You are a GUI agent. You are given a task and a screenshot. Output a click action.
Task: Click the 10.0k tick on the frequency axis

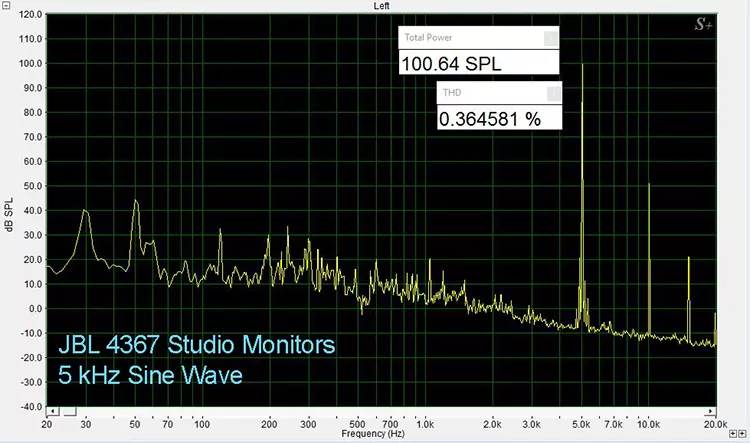(x=648, y=424)
